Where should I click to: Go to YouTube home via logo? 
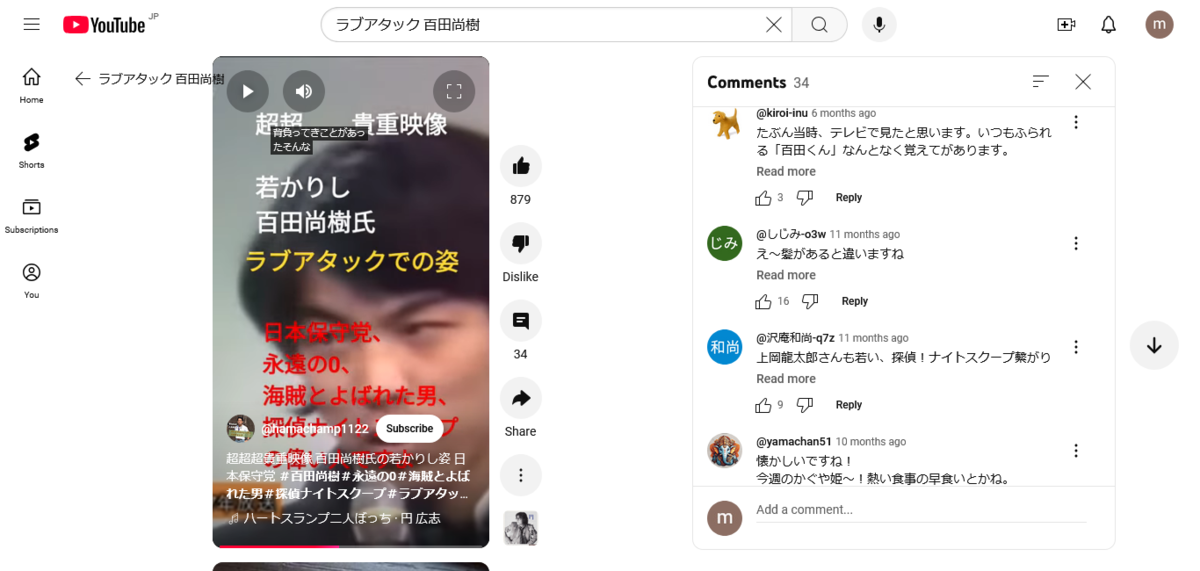click(x=104, y=25)
